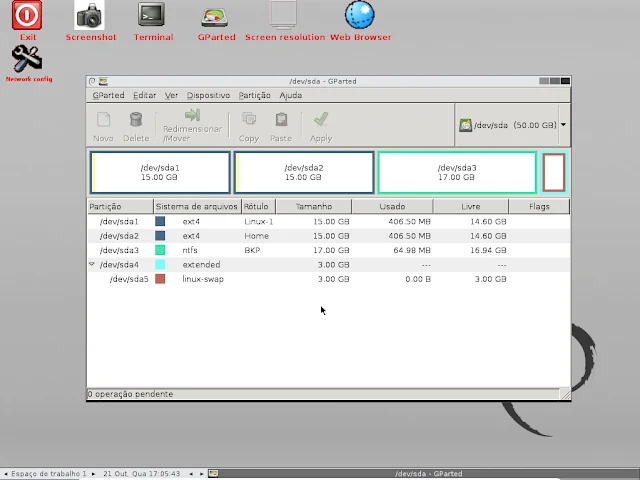Select the /dev/sda2 row in partition list
640x480 pixels.
coord(329,236)
